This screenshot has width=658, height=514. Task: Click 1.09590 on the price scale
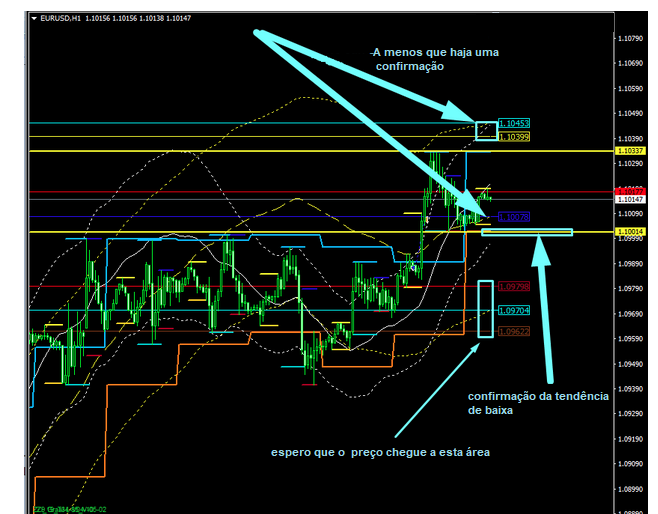coord(630,339)
